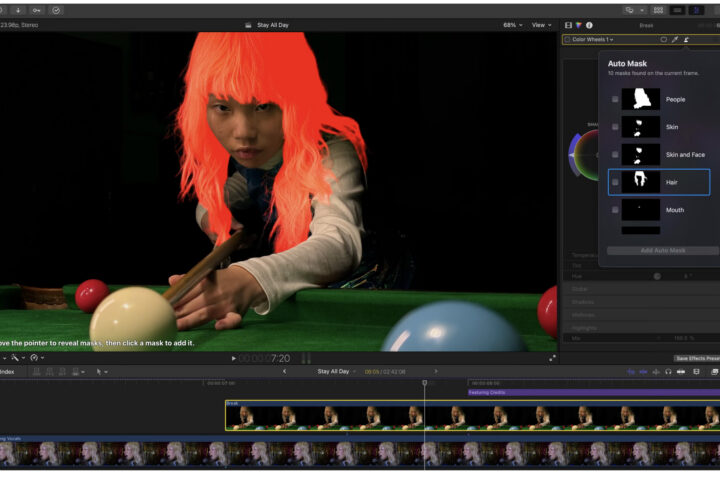Check the Skin mask checkbox

click(615, 127)
